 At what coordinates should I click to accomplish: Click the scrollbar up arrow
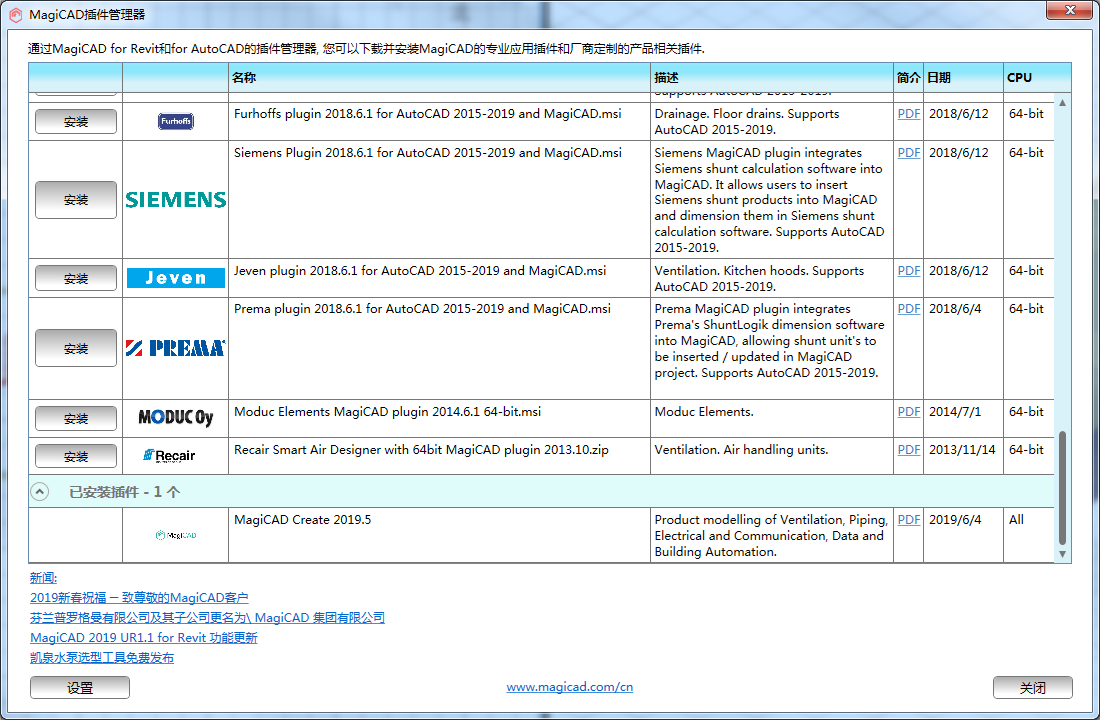pyautogui.click(x=1062, y=102)
